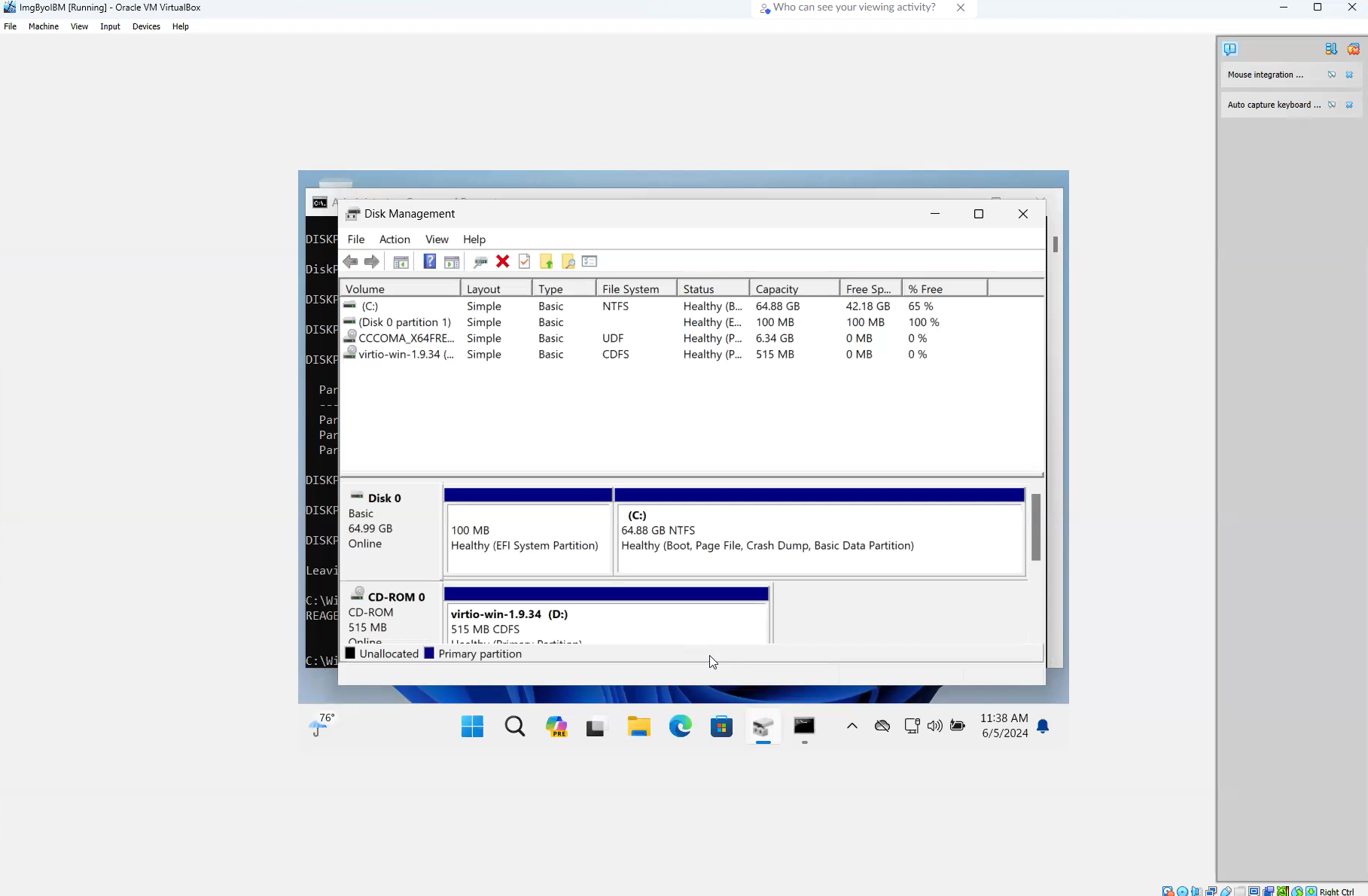Click Disk Management taskbar icon
Screen dimensions: 1368x896
tap(763, 727)
